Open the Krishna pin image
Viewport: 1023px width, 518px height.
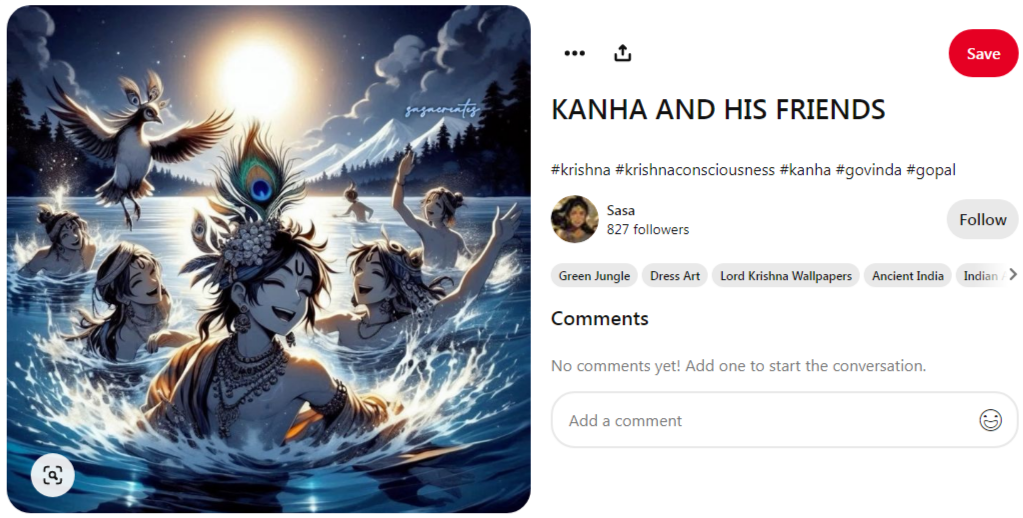pyautogui.click(x=269, y=259)
